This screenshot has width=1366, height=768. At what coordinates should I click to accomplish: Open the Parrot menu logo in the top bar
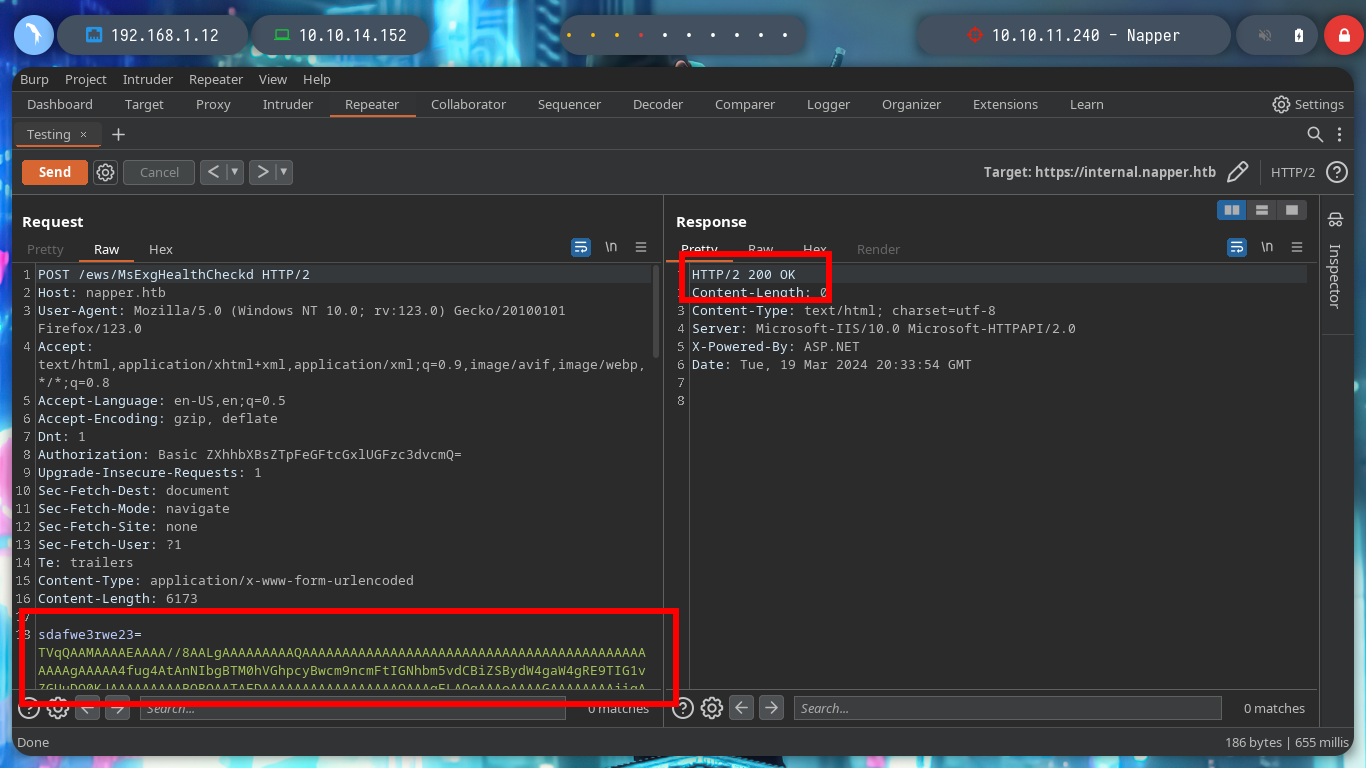click(x=33, y=35)
